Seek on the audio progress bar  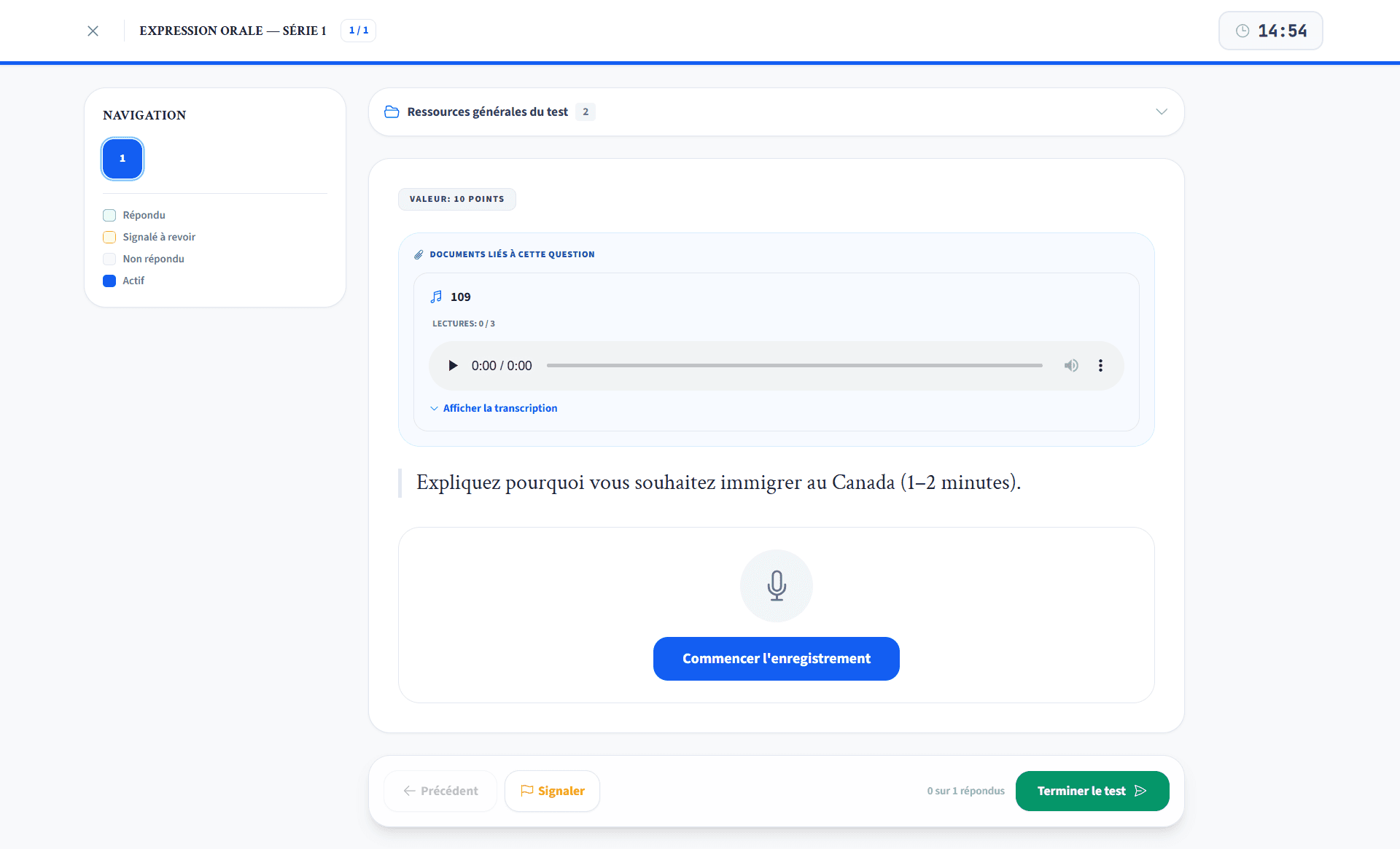[795, 365]
